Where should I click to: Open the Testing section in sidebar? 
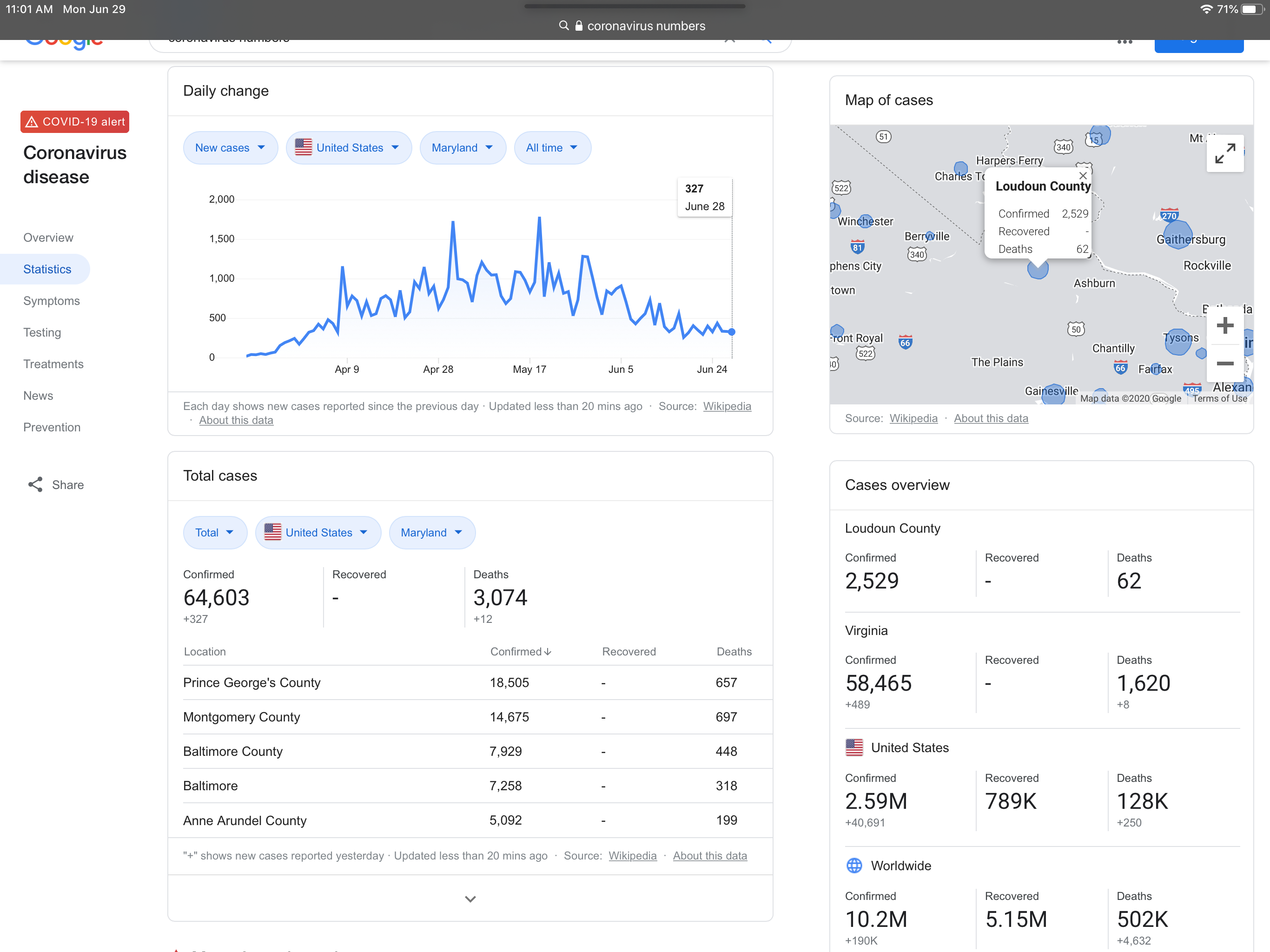point(42,332)
